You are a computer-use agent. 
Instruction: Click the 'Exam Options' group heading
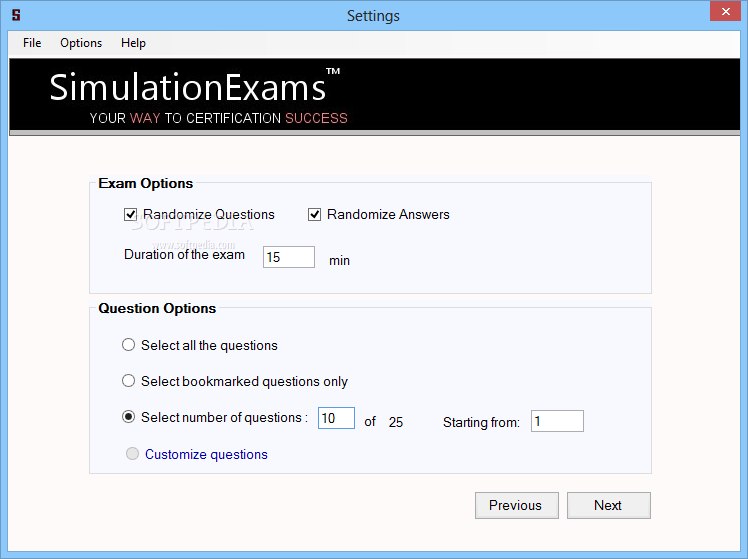(145, 183)
